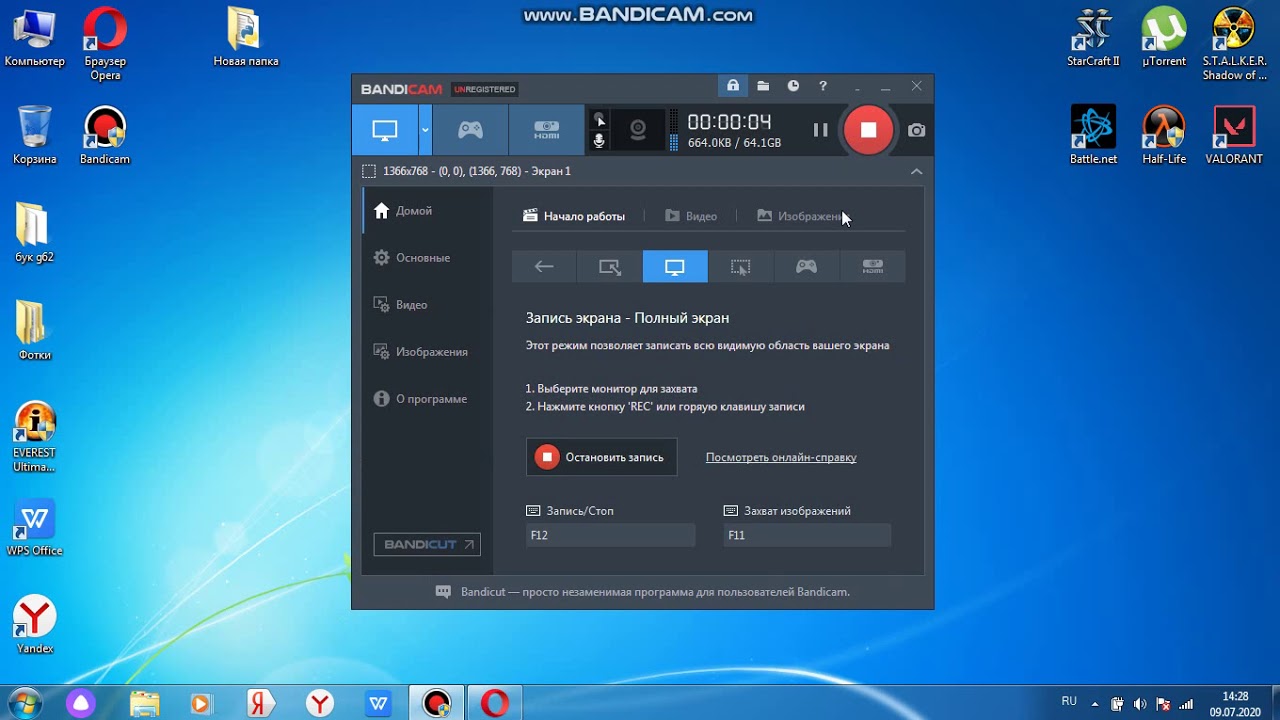Select rectangle-on-screen recording mode icon
The image size is (1280, 720).
[609, 267]
